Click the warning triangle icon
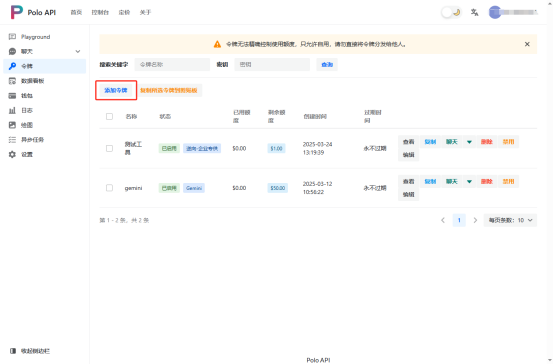Viewport: 554px width, 364px height. click(217, 44)
